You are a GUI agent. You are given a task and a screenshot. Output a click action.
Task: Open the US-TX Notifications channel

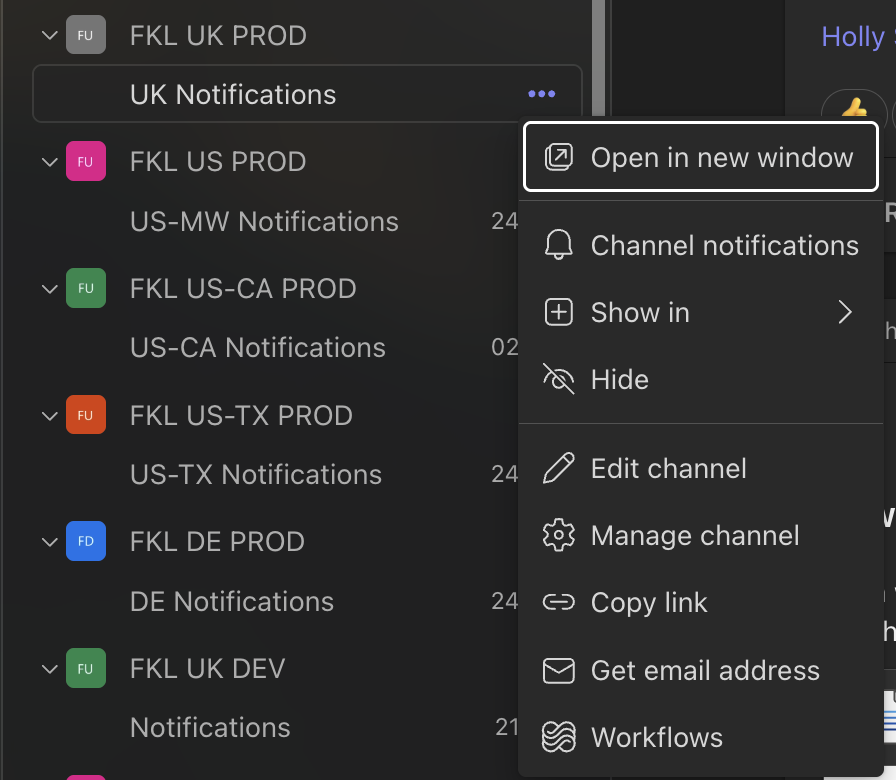click(x=255, y=474)
